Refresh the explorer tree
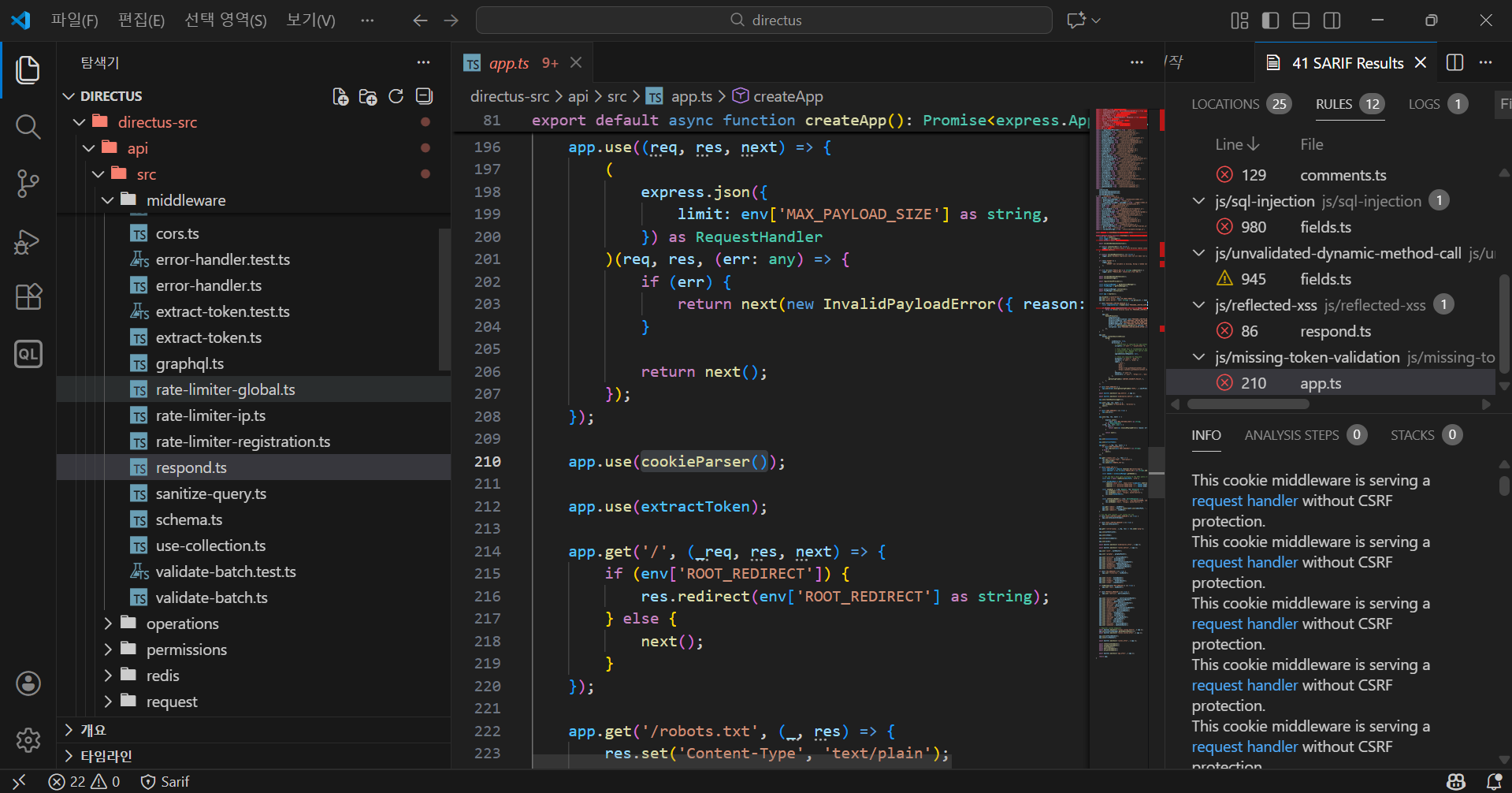 tap(396, 96)
